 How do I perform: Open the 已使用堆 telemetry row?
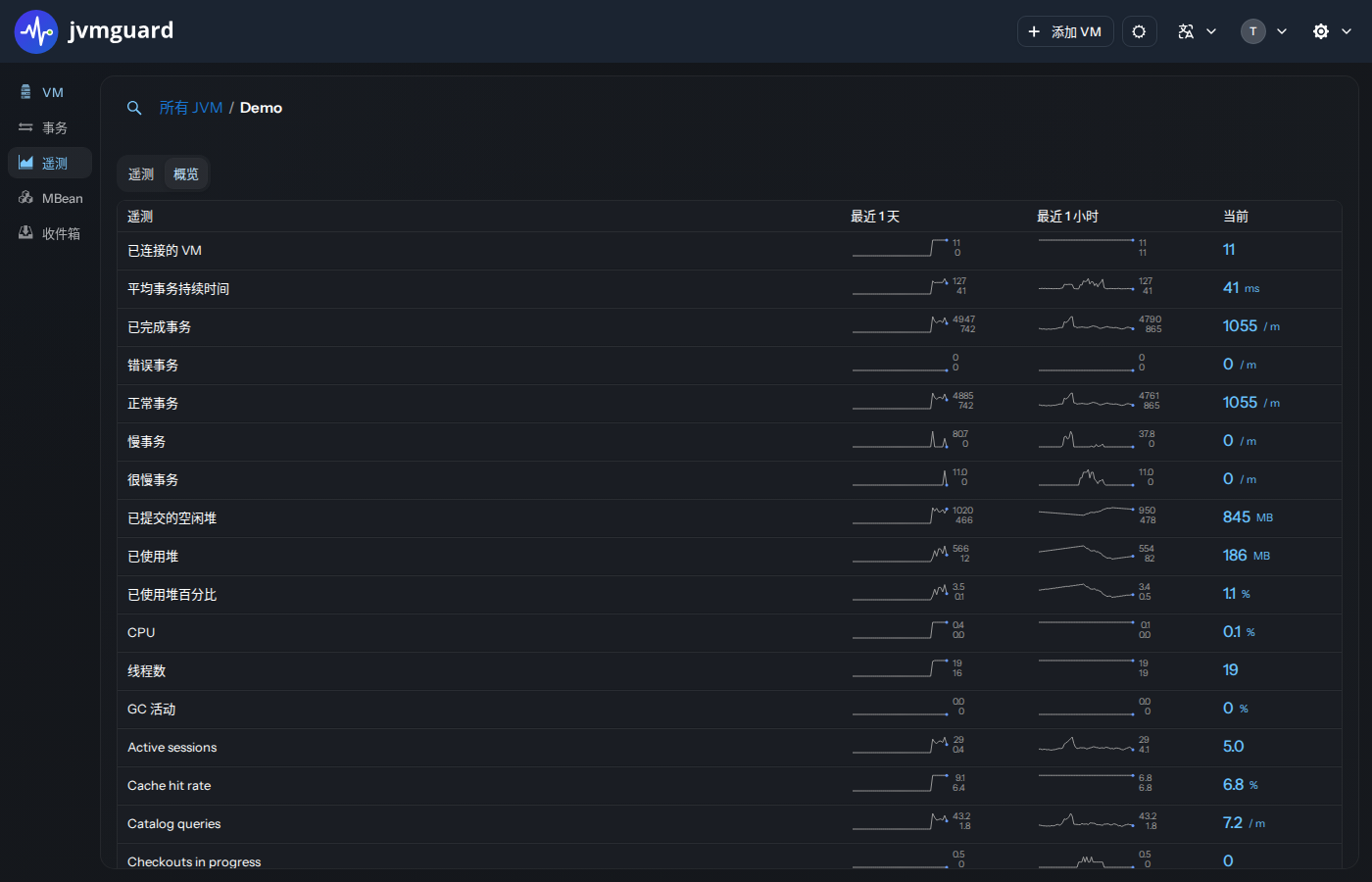(x=729, y=557)
